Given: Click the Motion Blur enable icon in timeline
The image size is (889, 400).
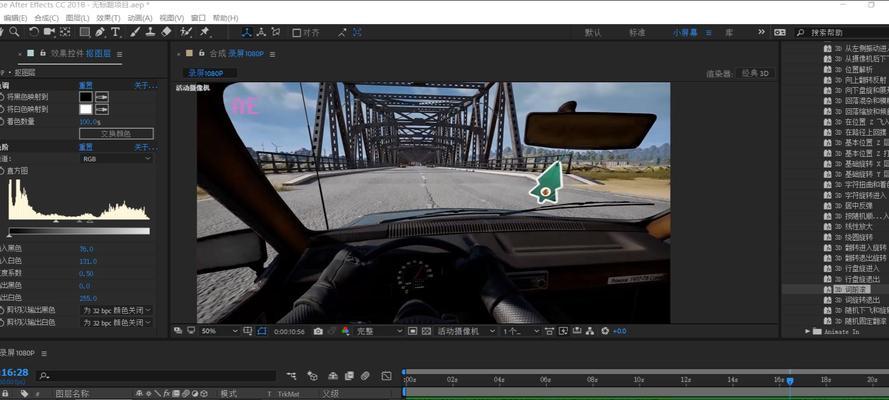Looking at the screenshot, I should [365, 376].
